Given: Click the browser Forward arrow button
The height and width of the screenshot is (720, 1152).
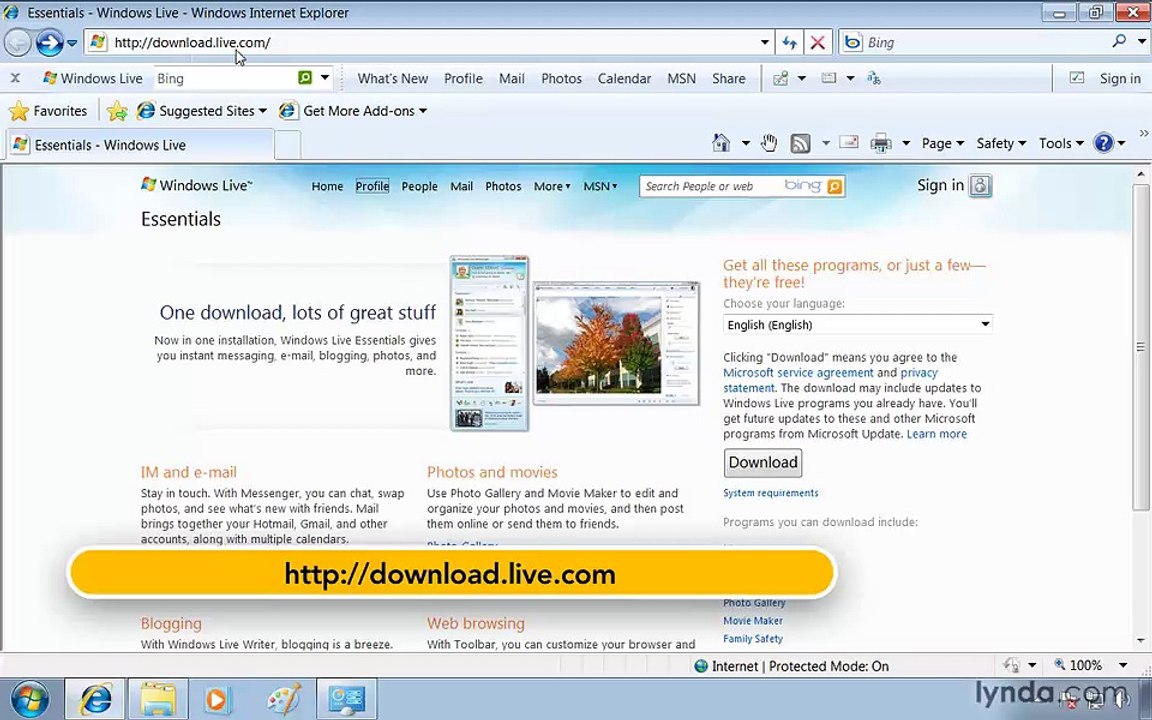Looking at the screenshot, I should (49, 43).
